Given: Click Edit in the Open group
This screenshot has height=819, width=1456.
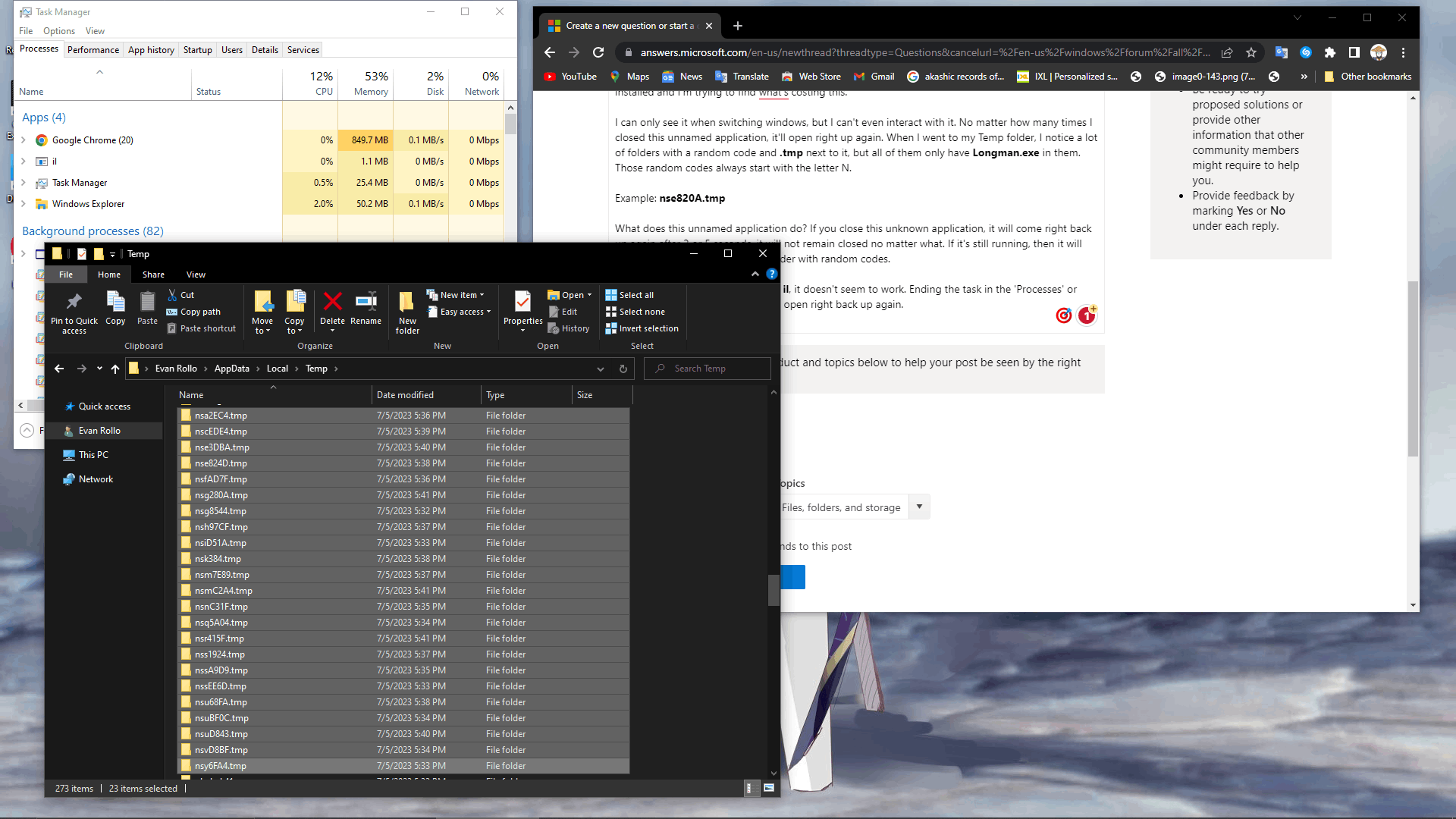Looking at the screenshot, I should 563,312.
